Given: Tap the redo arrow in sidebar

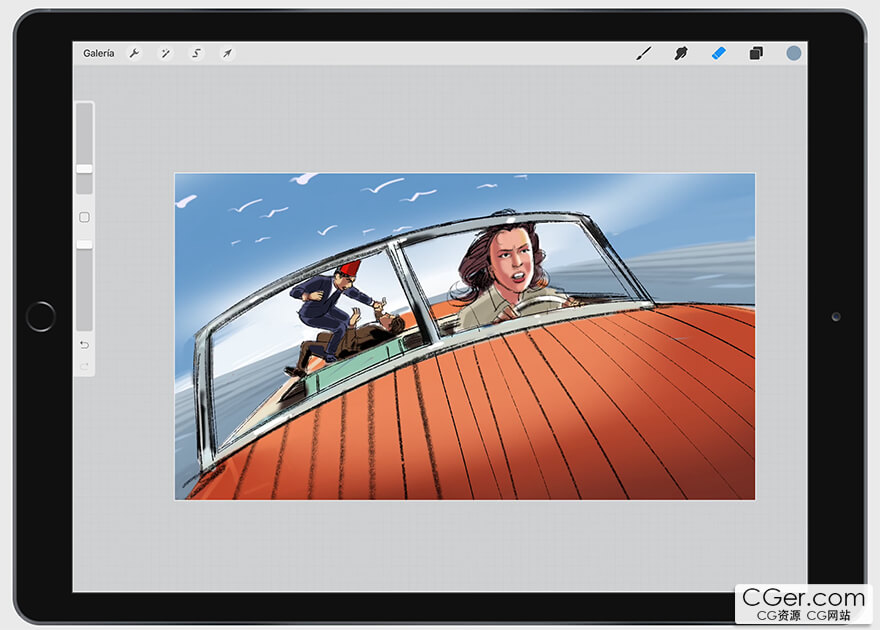Looking at the screenshot, I should (x=84, y=366).
